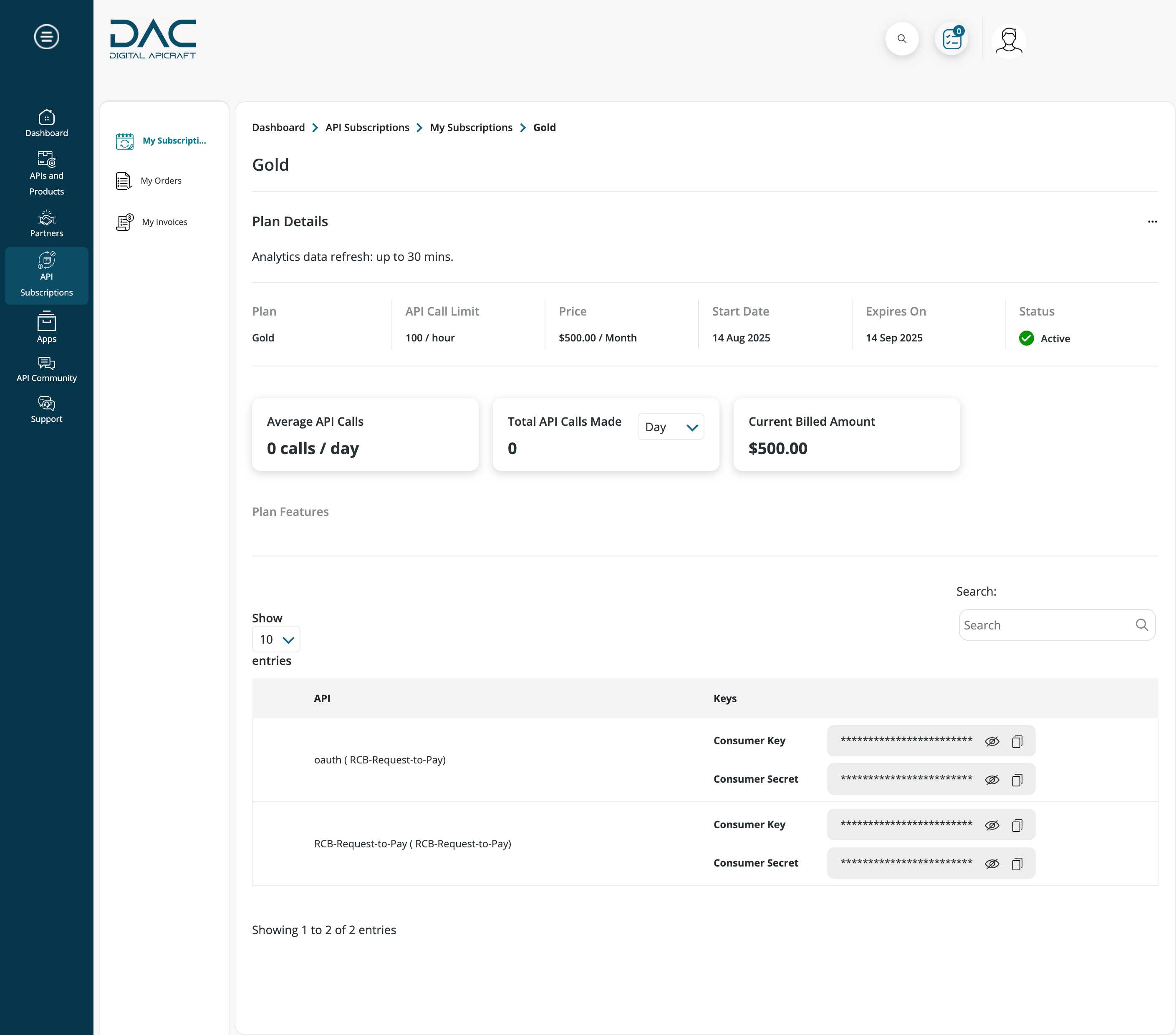This screenshot has width=1176, height=1036.
Task: Reveal the oauth Consumer Key with eye icon
Action: [992, 741]
